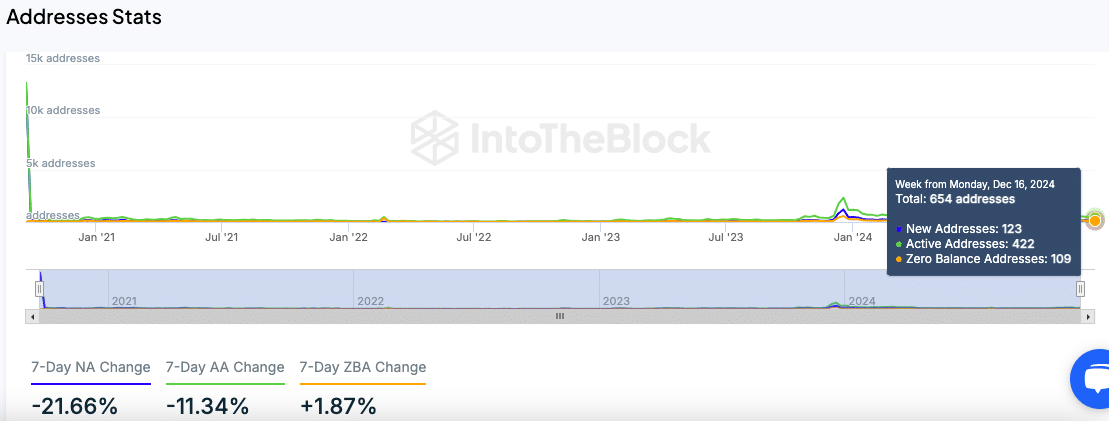Click the orange data point marker
This screenshot has height=421, width=1109.
(1095, 219)
